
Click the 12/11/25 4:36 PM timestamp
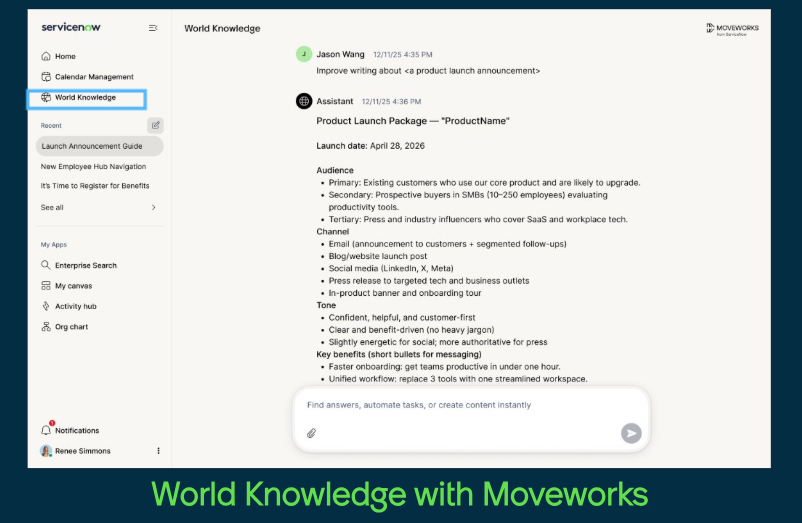tap(391, 102)
